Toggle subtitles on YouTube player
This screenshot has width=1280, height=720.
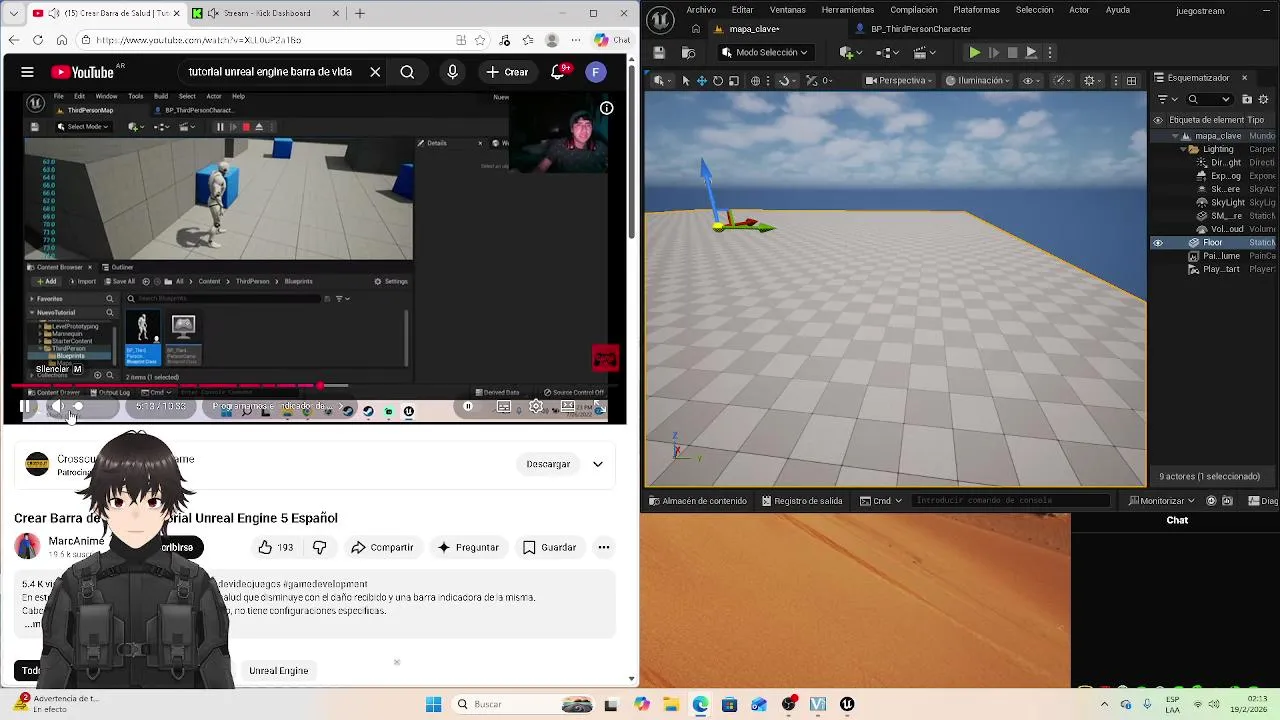coord(504,406)
